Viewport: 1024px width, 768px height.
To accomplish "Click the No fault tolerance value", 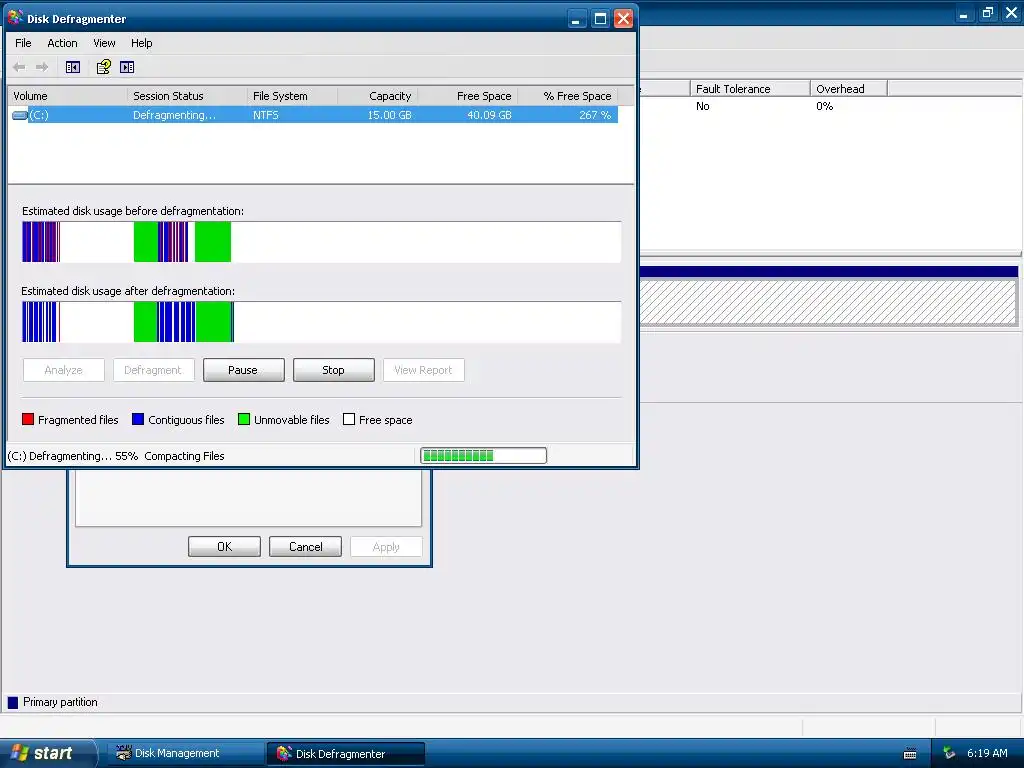I will 703,106.
